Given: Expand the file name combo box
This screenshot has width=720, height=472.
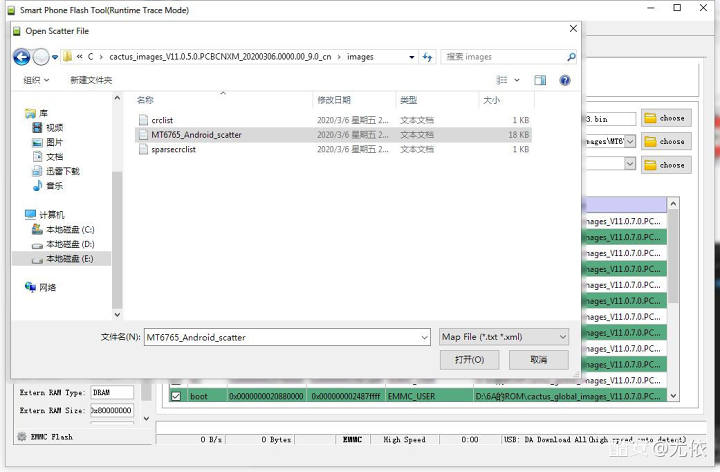Looking at the screenshot, I should click(424, 337).
